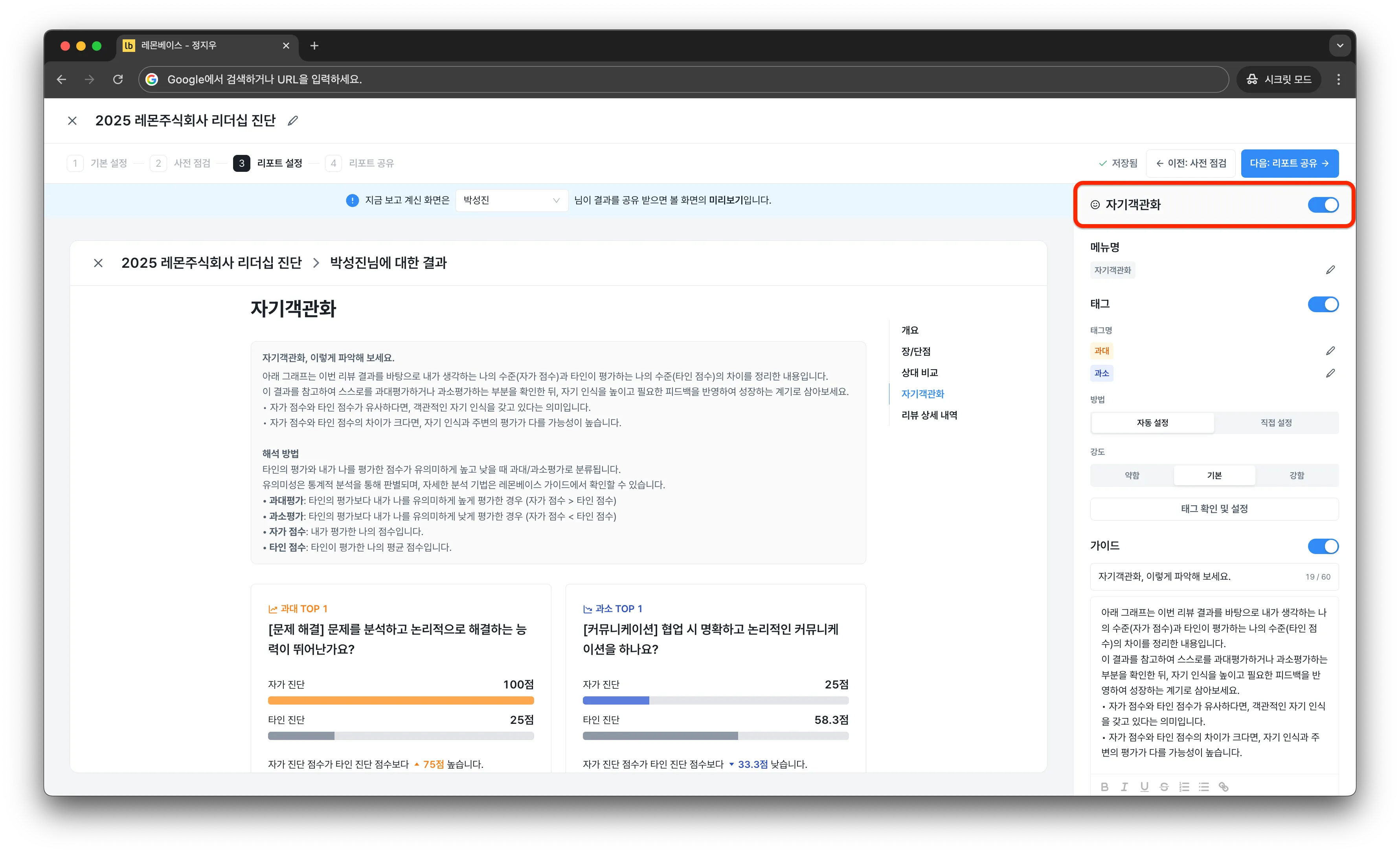The width and height of the screenshot is (1400, 854).
Task: Set intensity to 약함
Action: pos(1132,475)
